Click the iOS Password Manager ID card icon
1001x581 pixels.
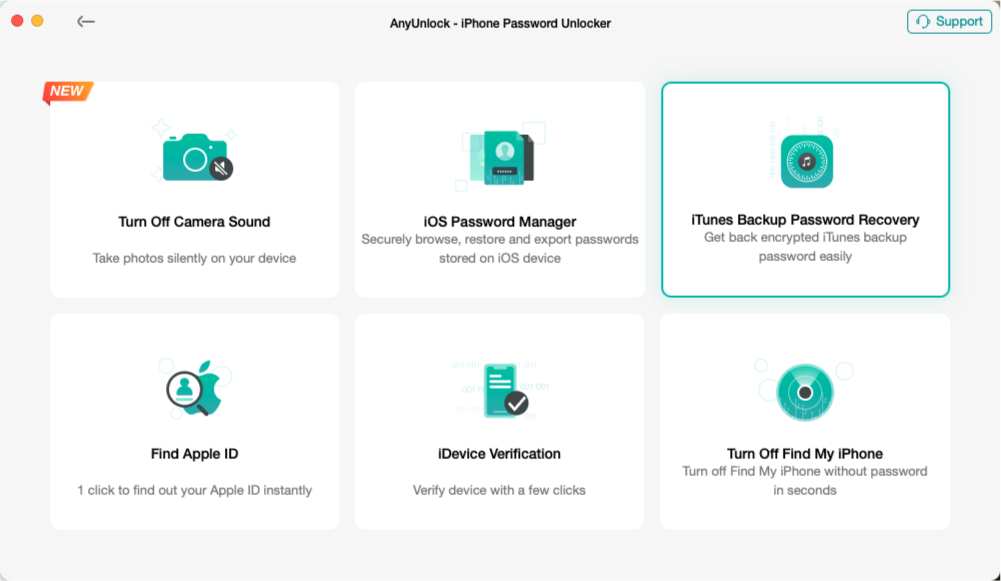point(504,157)
